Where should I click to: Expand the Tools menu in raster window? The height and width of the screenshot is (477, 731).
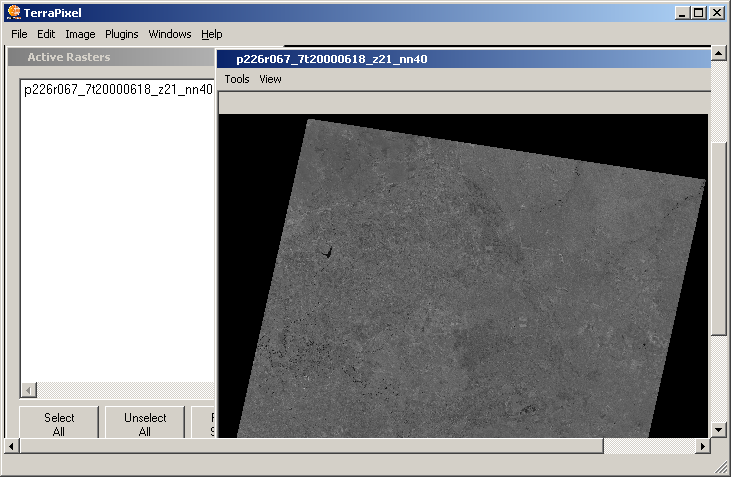pos(237,79)
